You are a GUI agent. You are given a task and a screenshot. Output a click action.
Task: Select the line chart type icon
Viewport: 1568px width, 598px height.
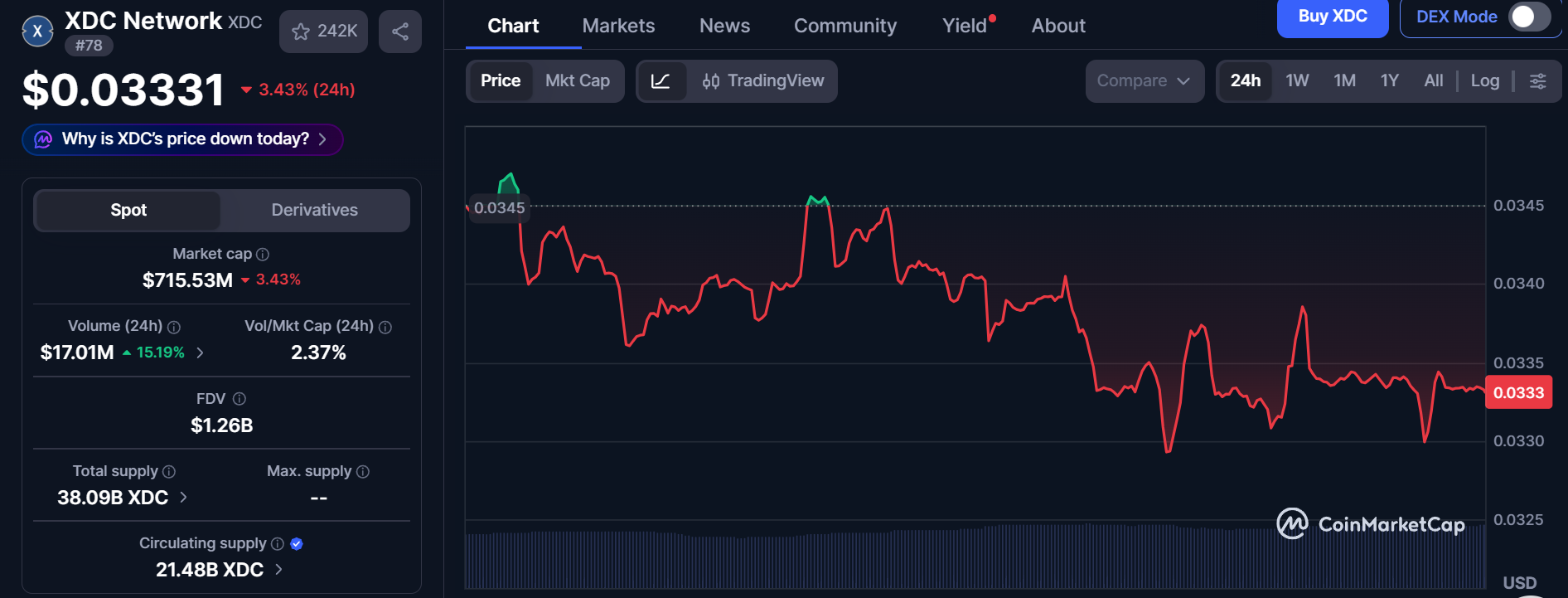tap(661, 81)
